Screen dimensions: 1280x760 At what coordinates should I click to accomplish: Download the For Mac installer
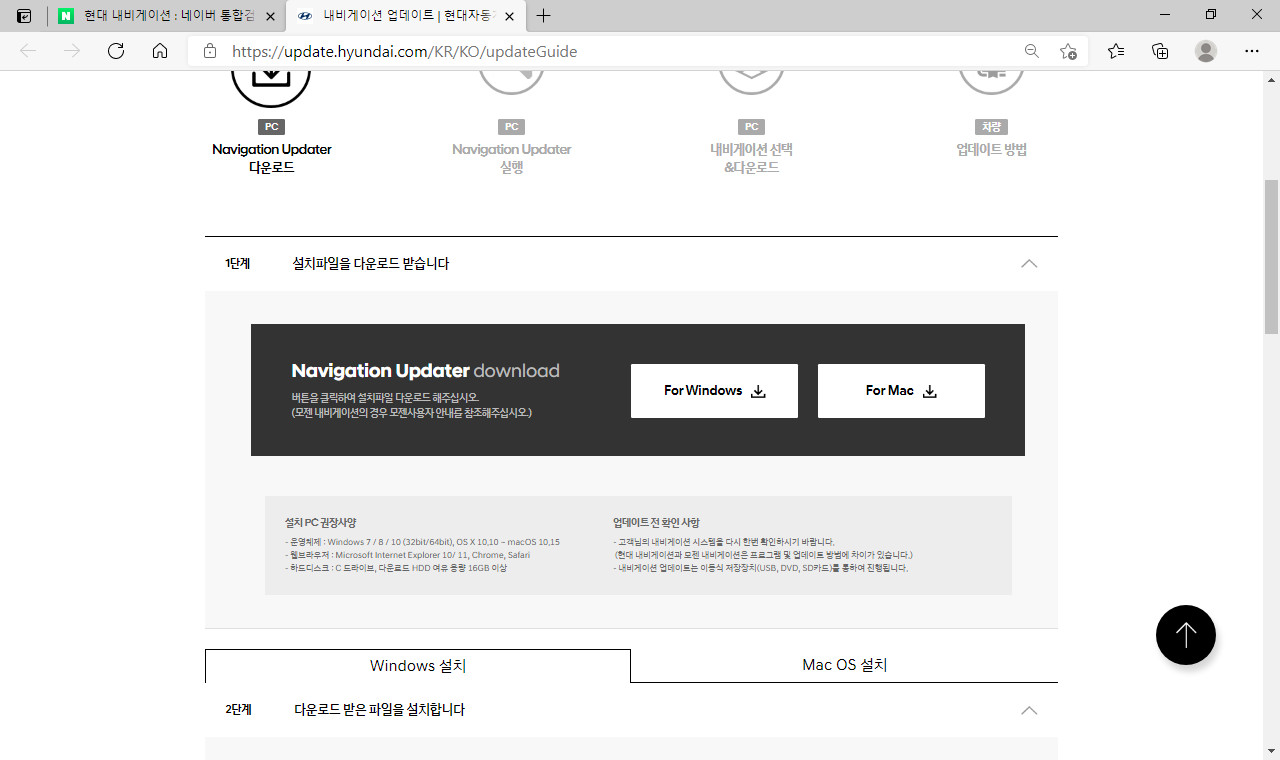901,391
